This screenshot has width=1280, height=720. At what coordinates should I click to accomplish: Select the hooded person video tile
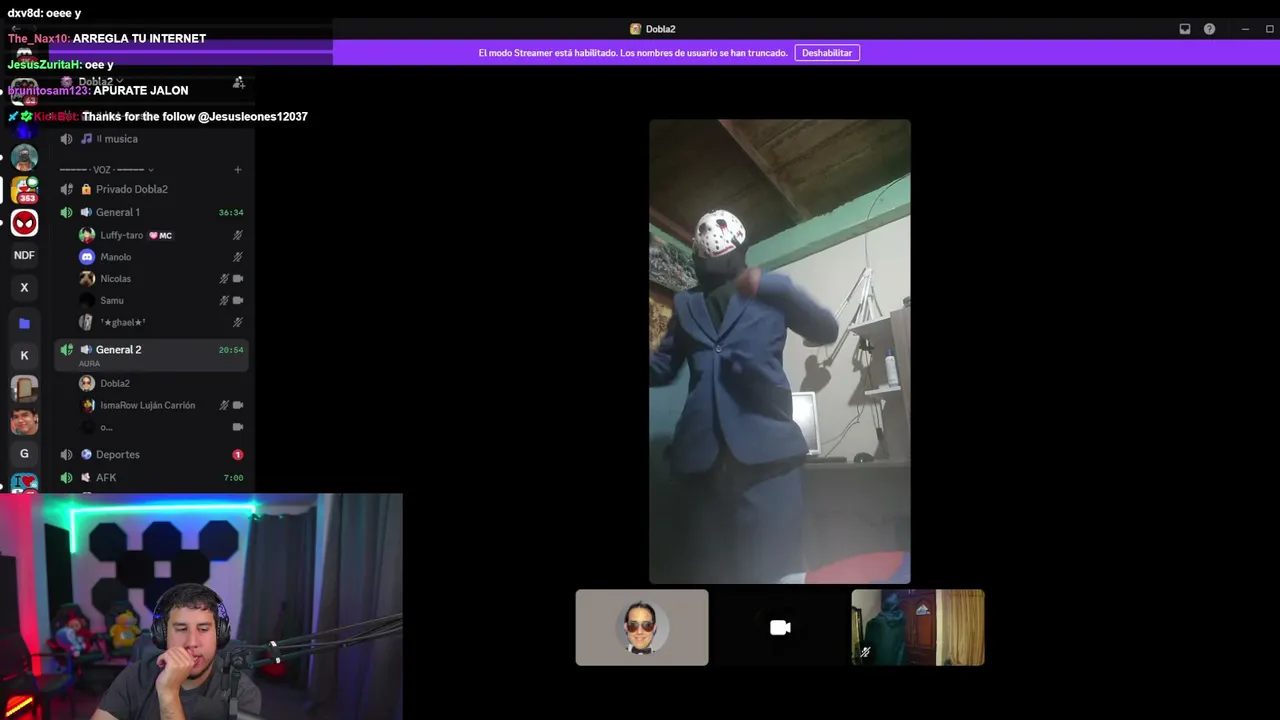pyautogui.click(x=918, y=627)
